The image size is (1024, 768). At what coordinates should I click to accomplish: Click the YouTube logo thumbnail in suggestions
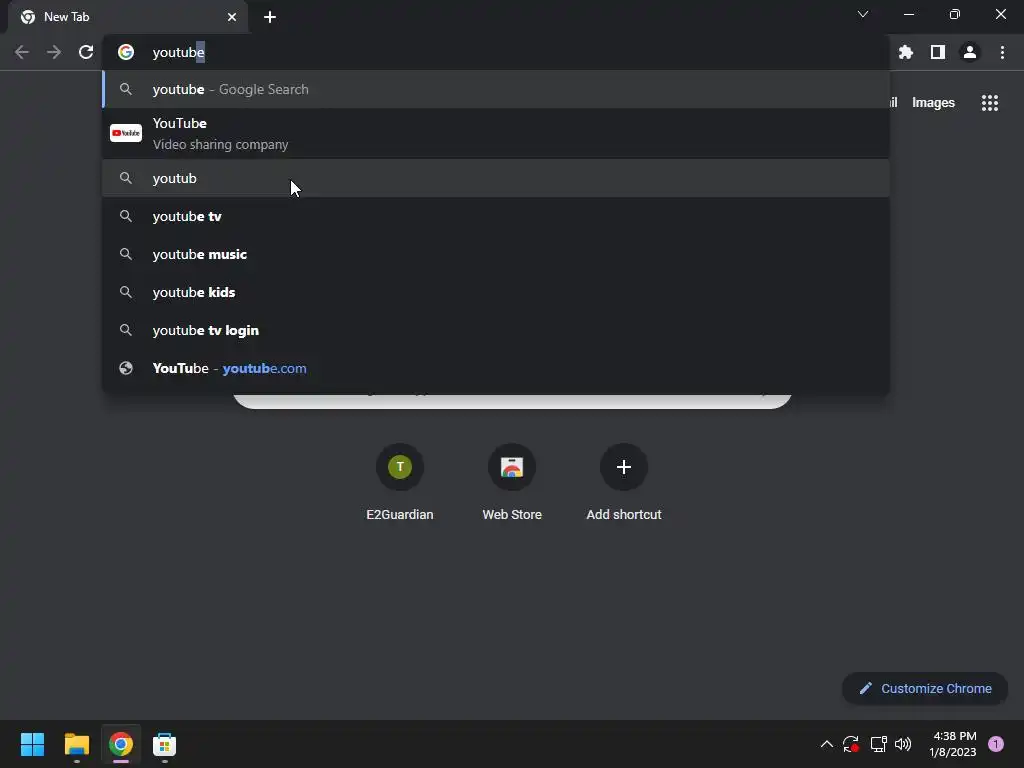(126, 133)
